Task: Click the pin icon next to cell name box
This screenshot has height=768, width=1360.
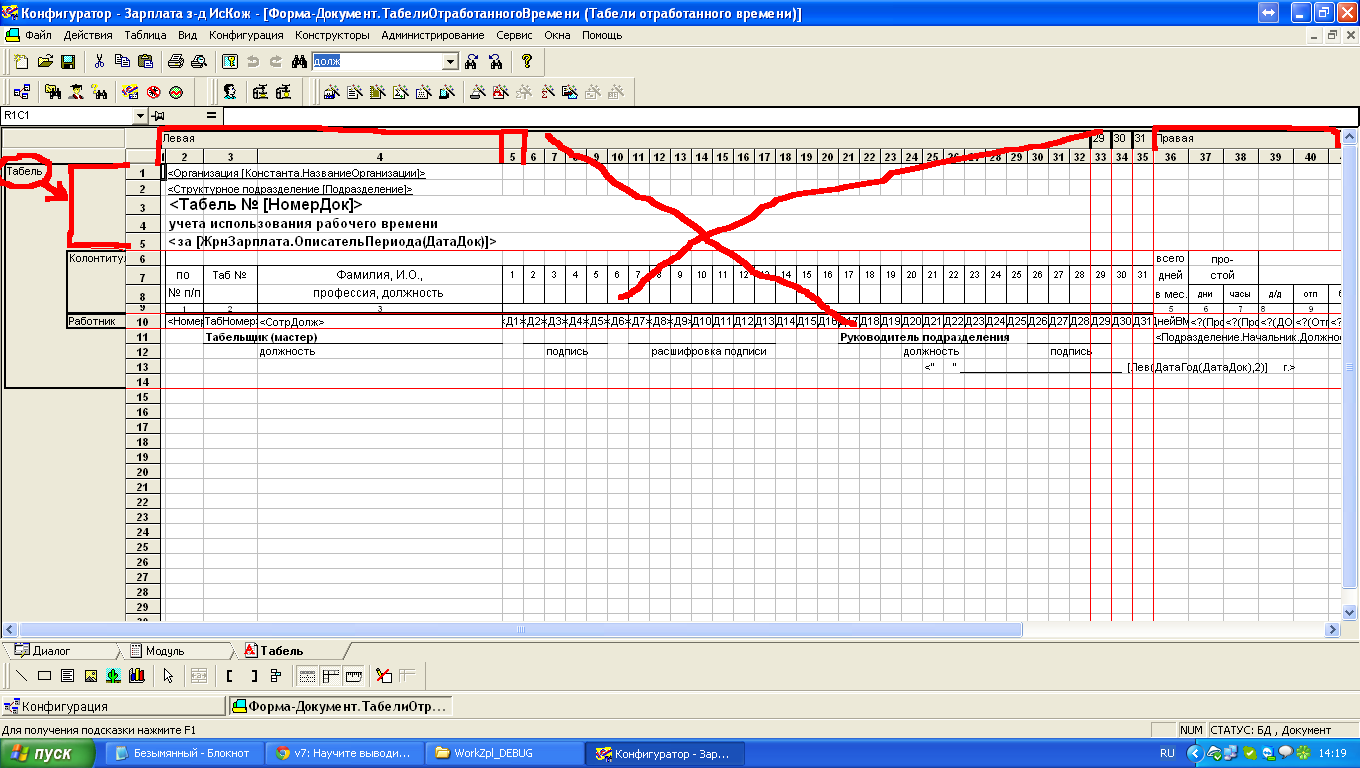Action: (159, 116)
